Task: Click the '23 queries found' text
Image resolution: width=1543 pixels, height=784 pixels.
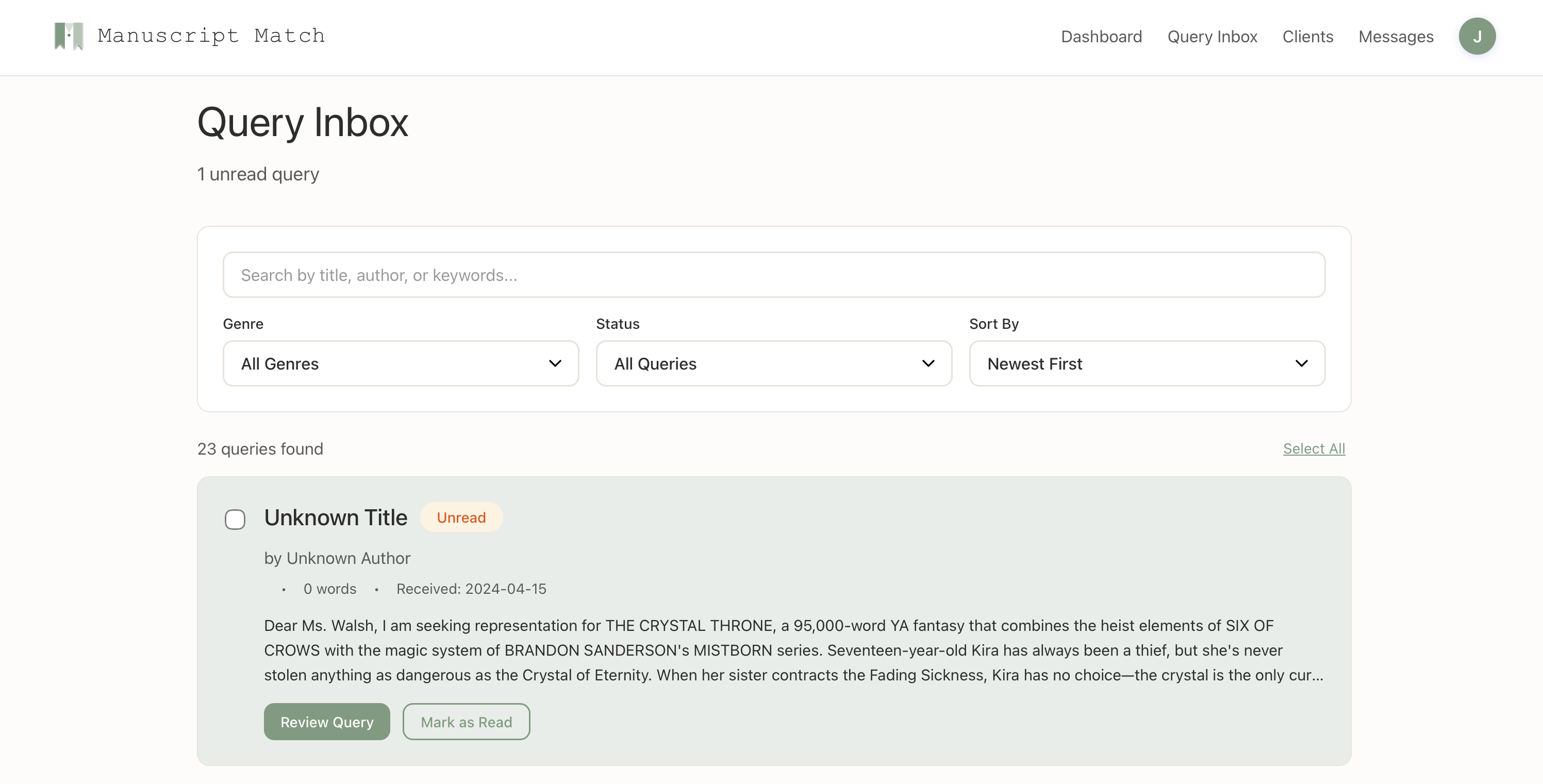Action: tap(260, 448)
